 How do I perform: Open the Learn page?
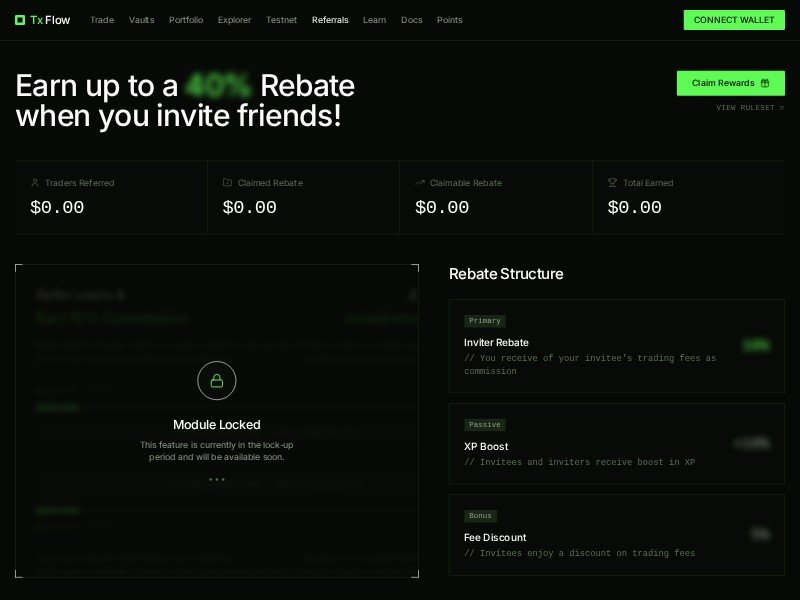(375, 20)
